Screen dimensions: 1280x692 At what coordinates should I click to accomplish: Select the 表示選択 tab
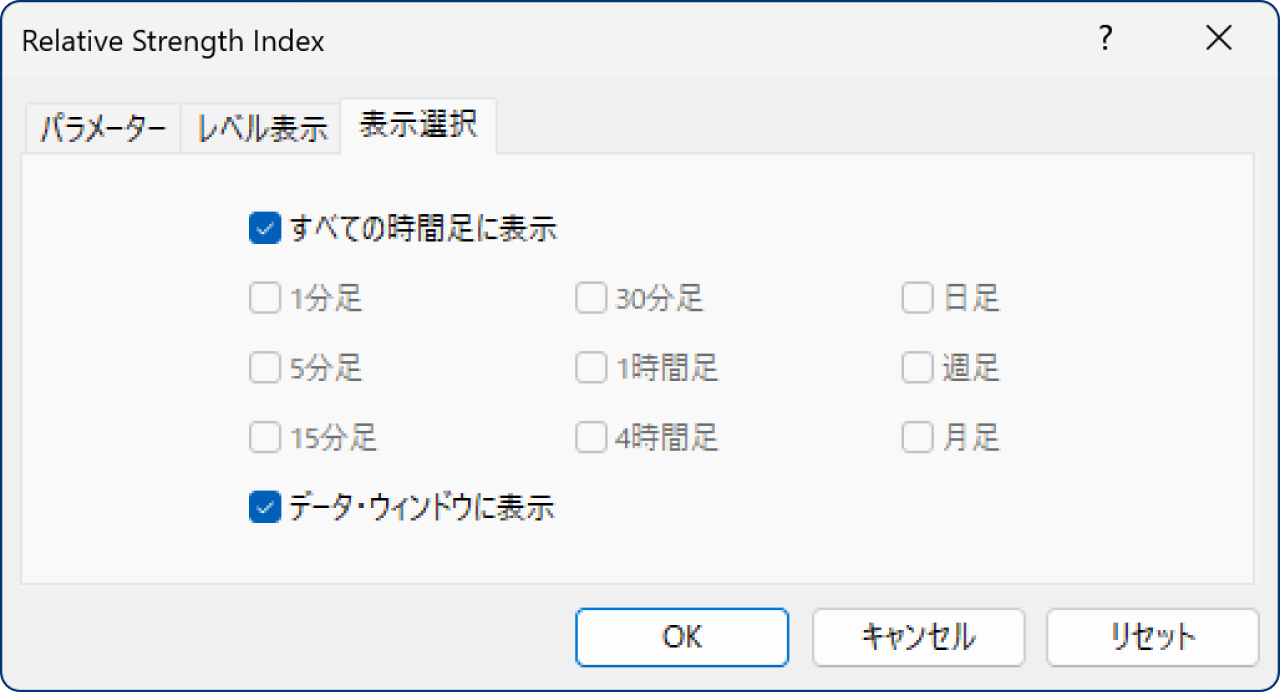(x=418, y=126)
